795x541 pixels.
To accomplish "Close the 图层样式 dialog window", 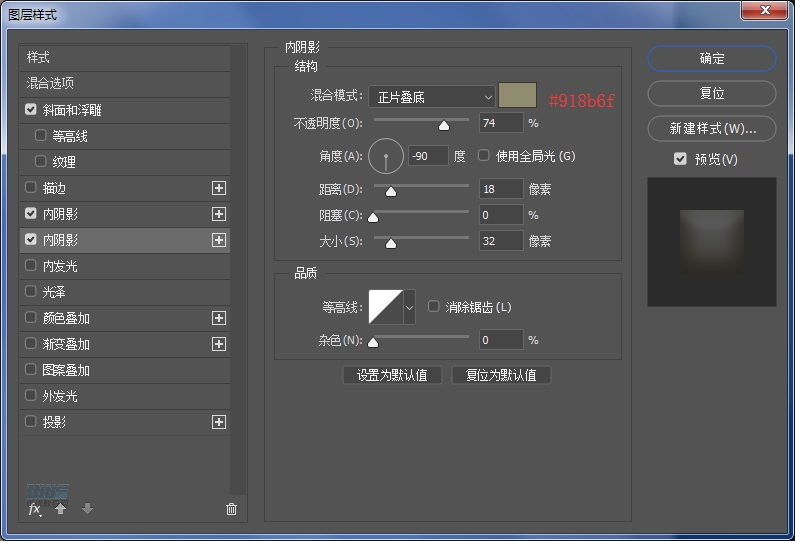I will [x=765, y=10].
